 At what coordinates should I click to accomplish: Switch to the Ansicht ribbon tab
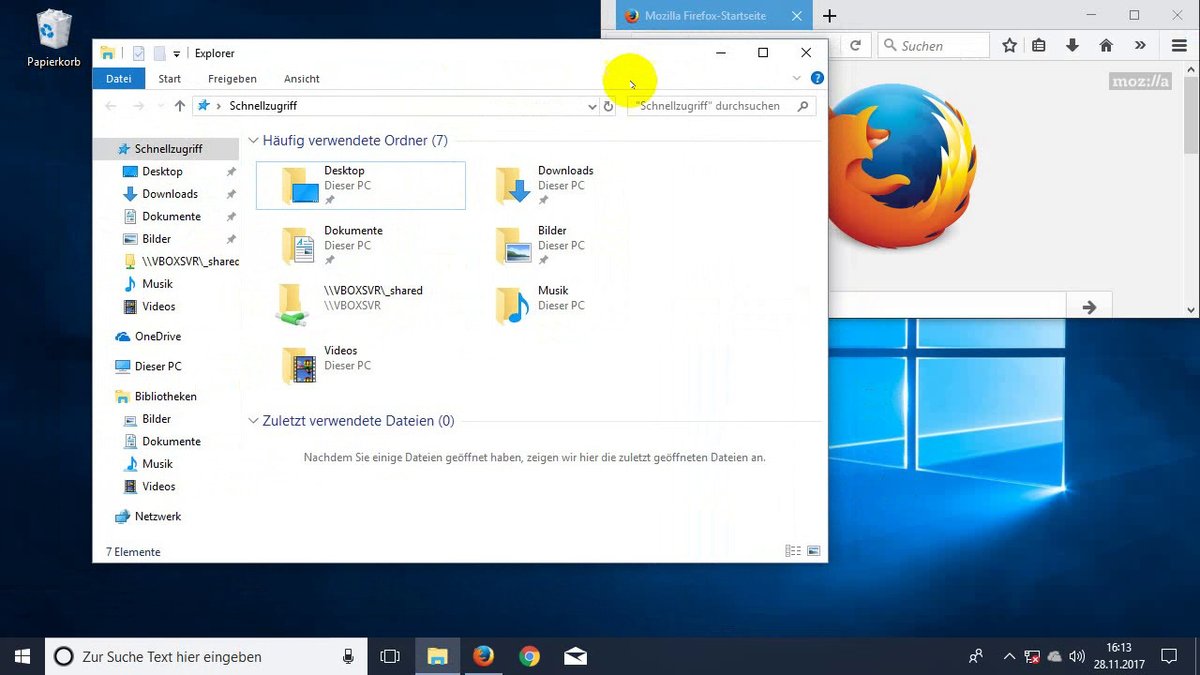point(301,78)
